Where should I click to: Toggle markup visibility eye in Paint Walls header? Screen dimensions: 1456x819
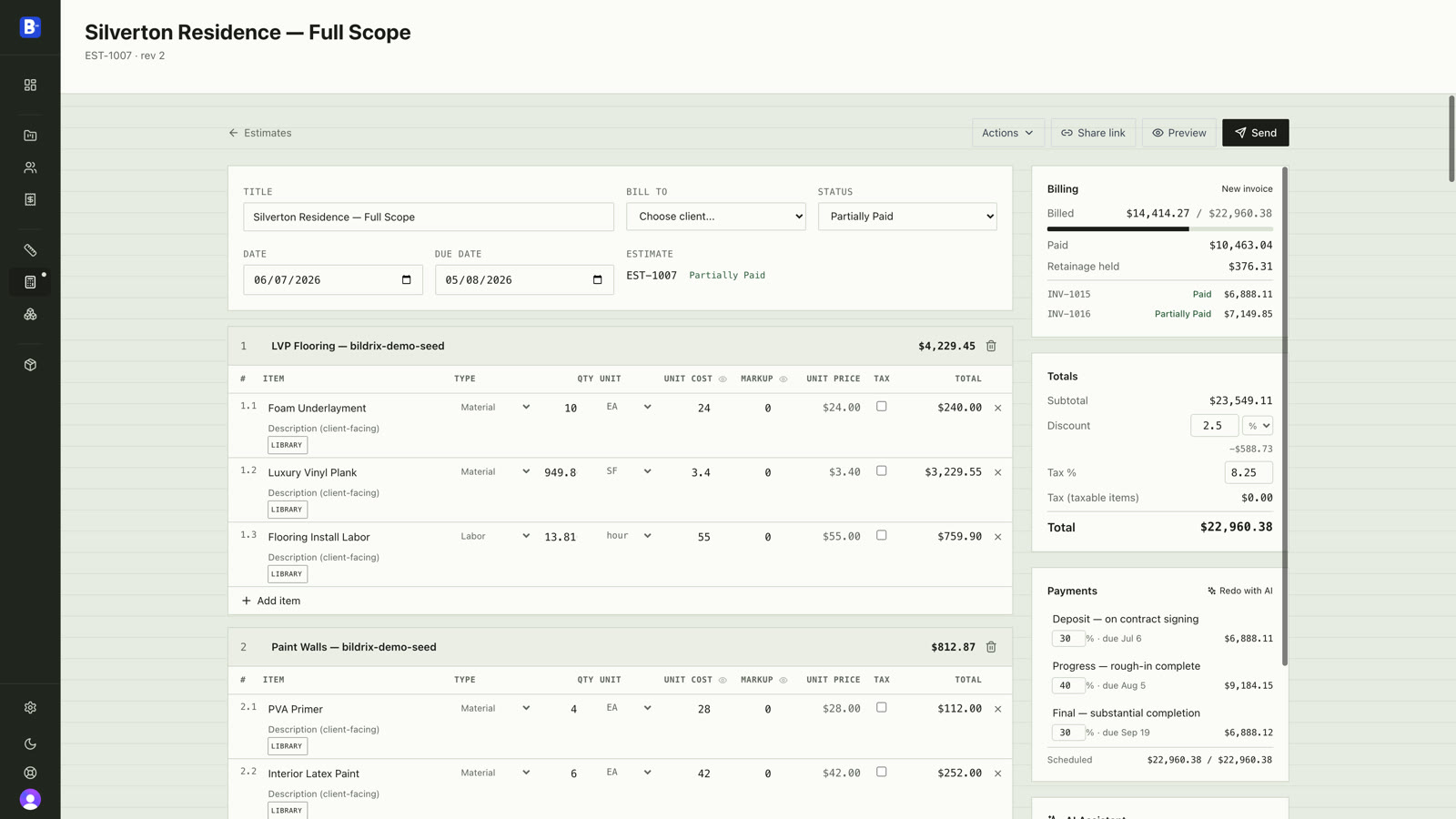tap(784, 680)
